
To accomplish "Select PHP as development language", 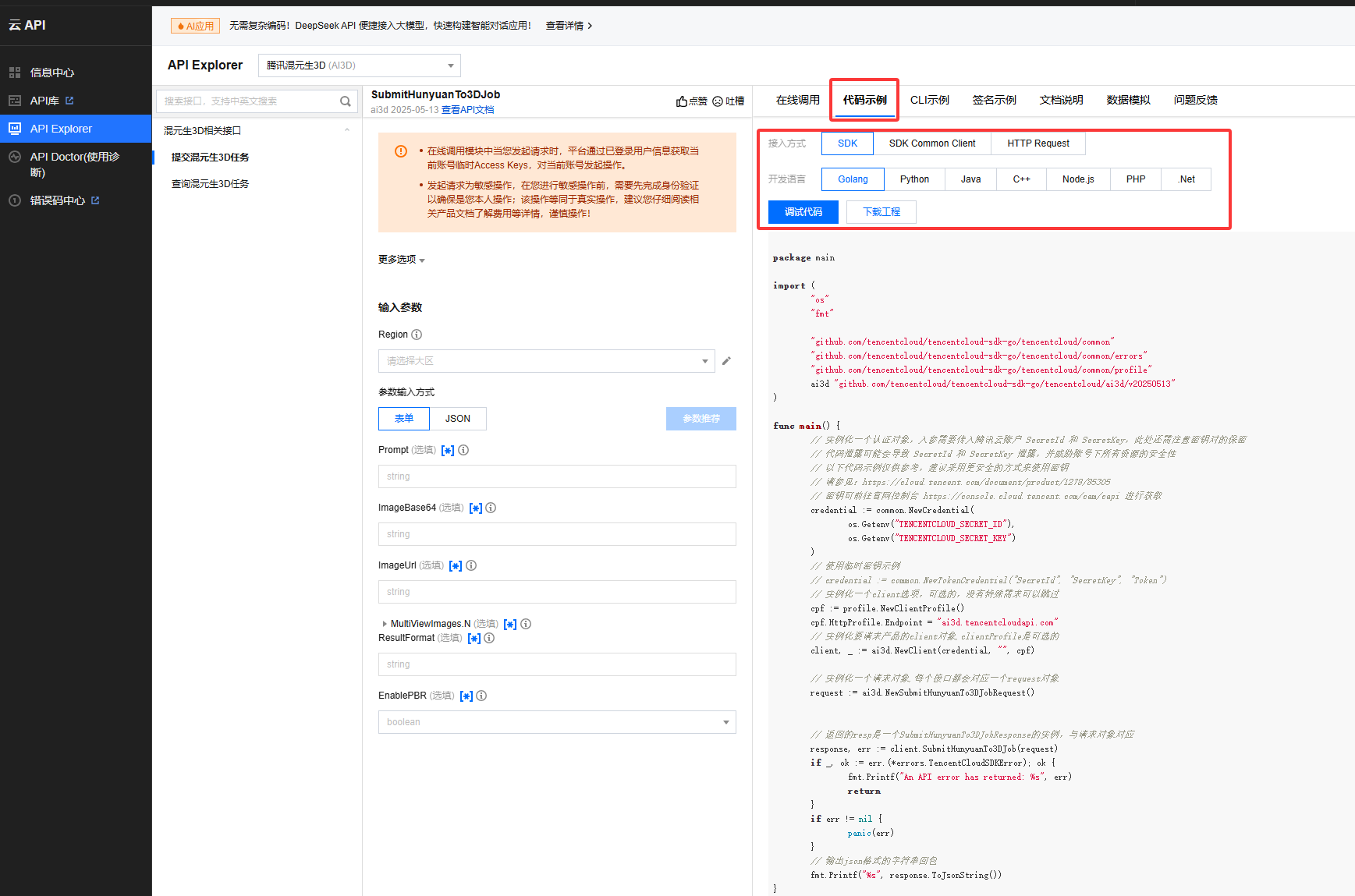I will 1136,179.
